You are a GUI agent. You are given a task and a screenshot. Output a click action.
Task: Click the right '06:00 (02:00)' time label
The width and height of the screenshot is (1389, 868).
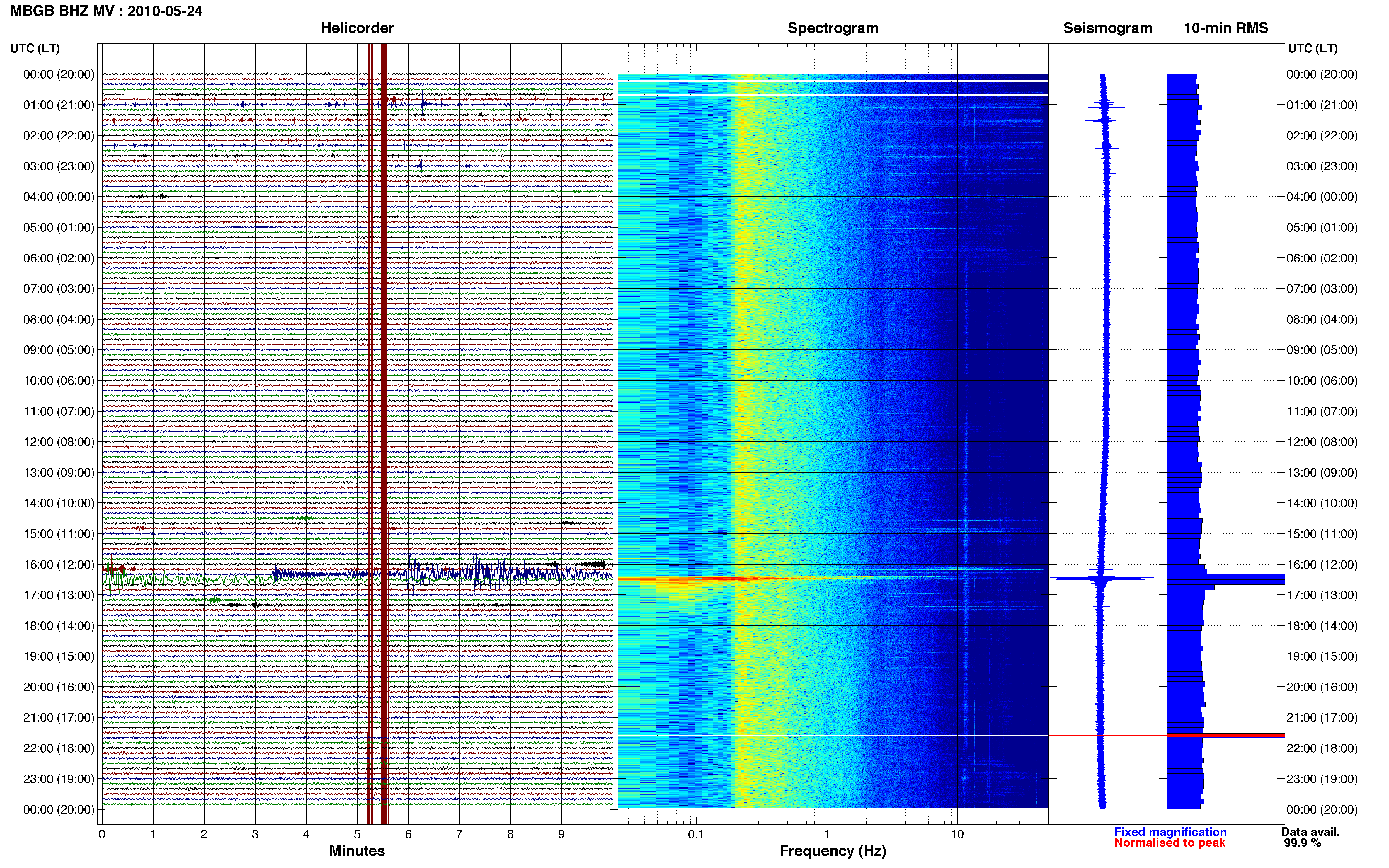click(x=1322, y=258)
